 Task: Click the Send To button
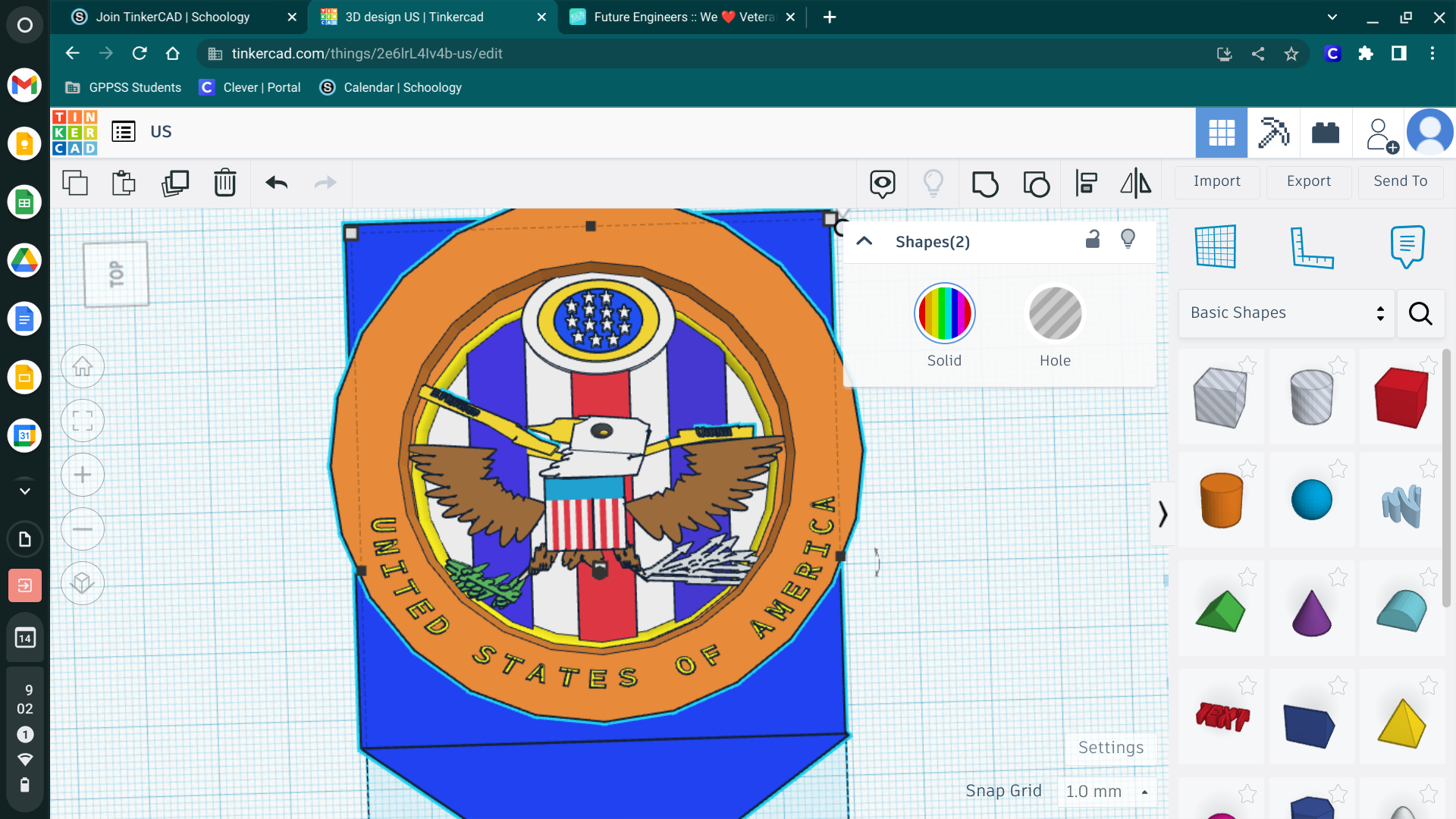[x=1400, y=182]
